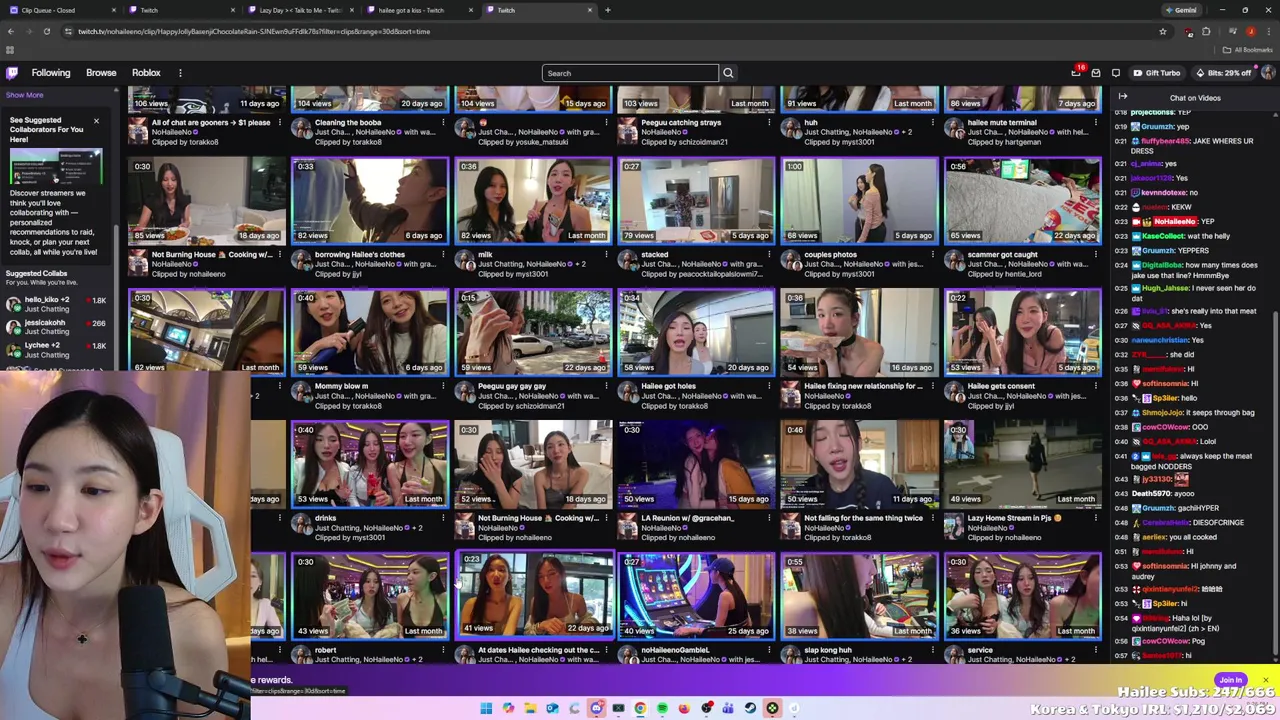Open 'scammer got caught' clip thumbnail
This screenshot has width=1280, height=720.
click(1022, 201)
